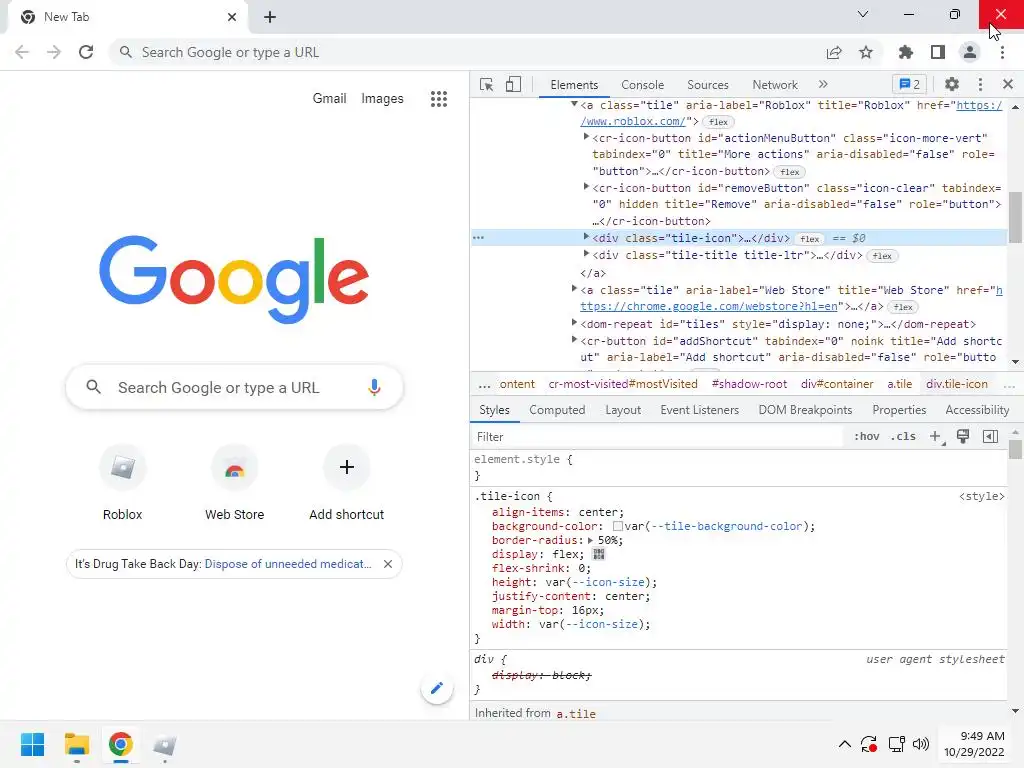1024x768 pixels.
Task: Toggle the .cls class editor
Action: click(903, 436)
